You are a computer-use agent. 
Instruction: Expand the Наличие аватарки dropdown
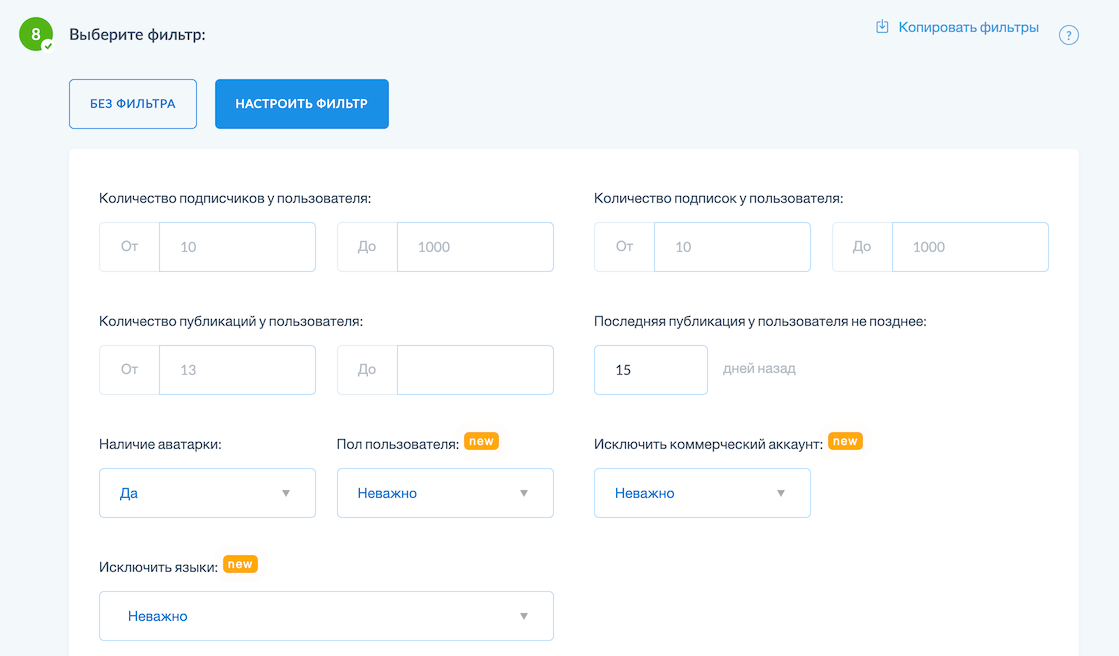point(207,493)
